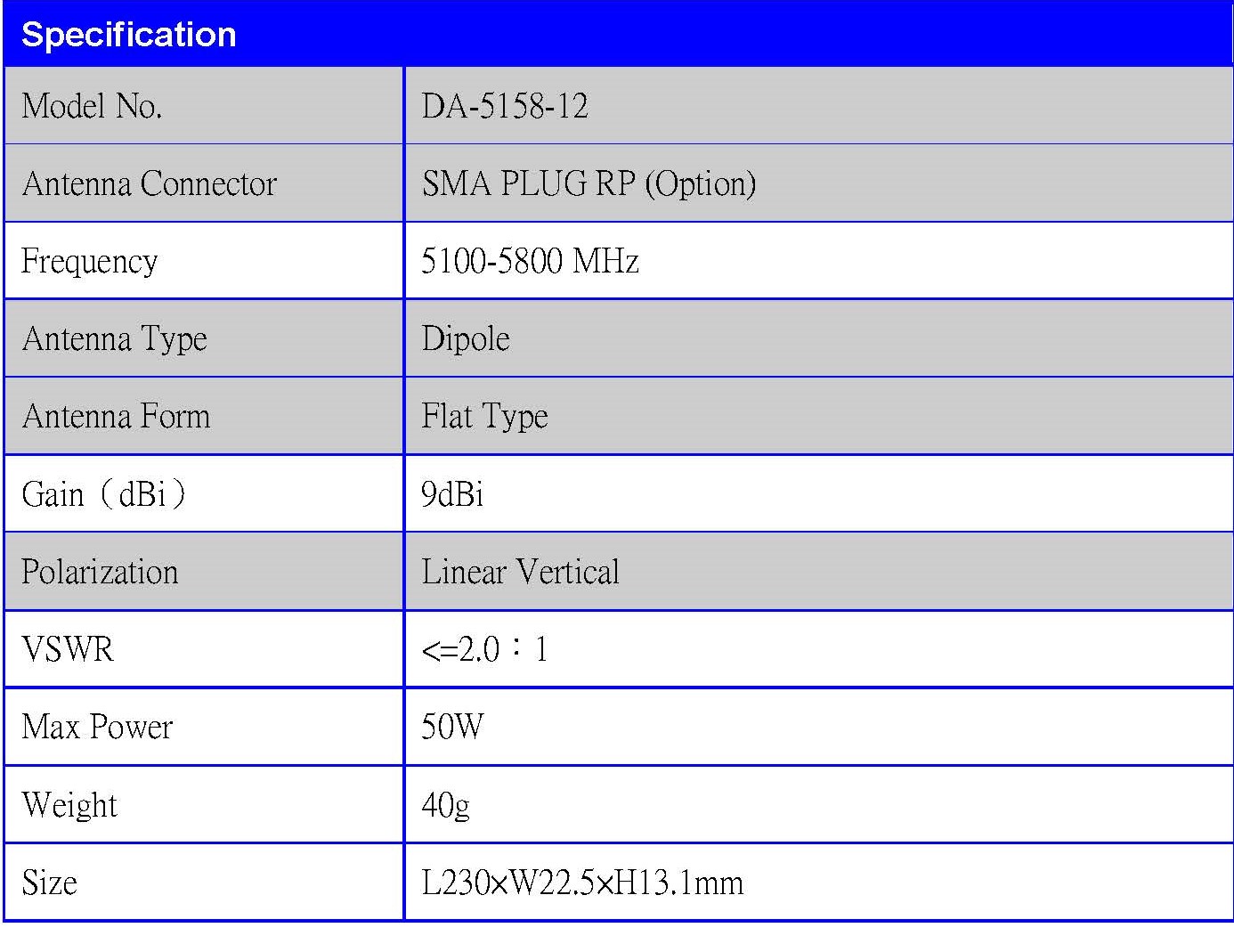Click the Linear Vertical value
The image size is (1234, 952).
click(x=520, y=572)
